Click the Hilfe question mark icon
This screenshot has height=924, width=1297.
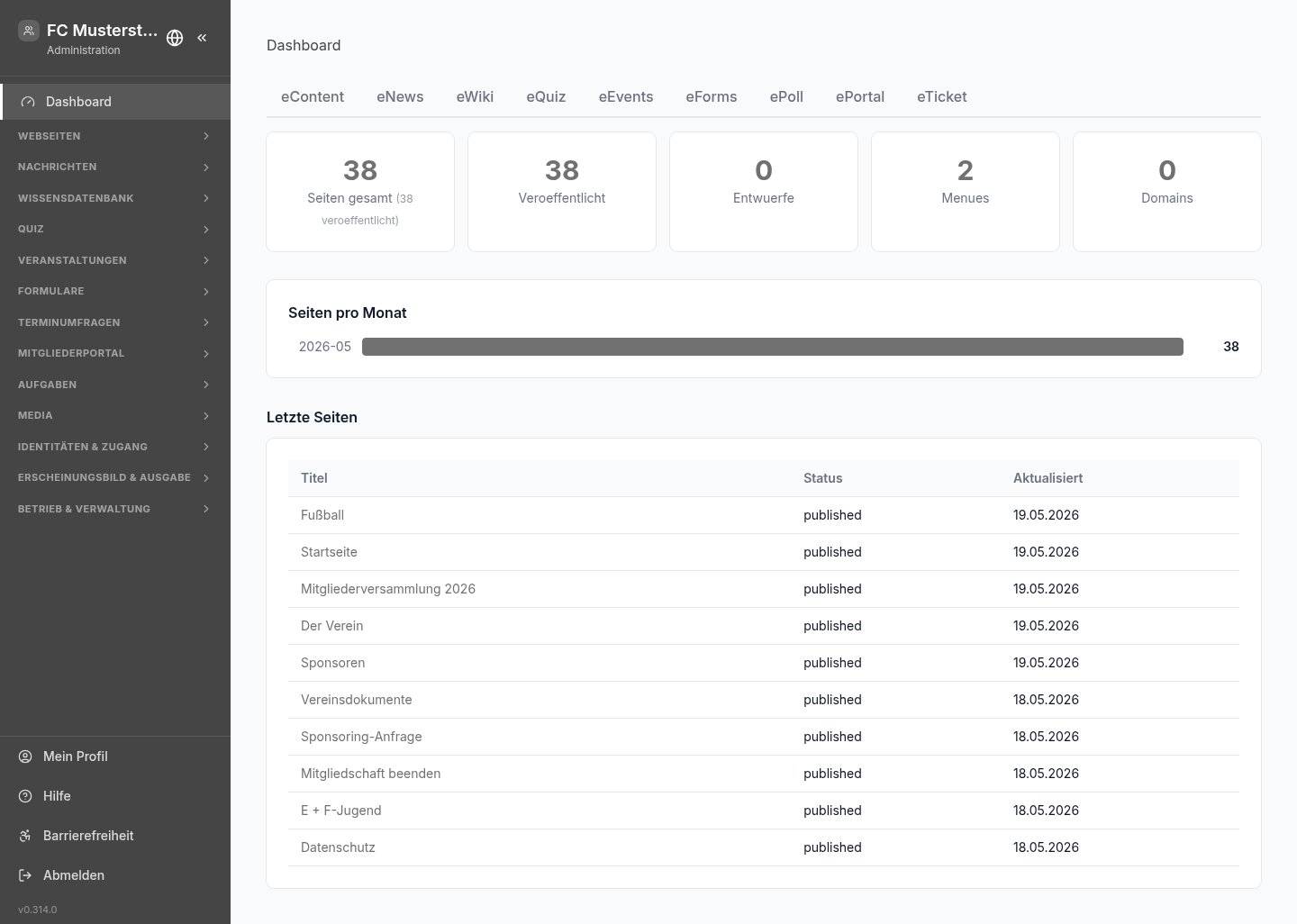click(x=25, y=796)
